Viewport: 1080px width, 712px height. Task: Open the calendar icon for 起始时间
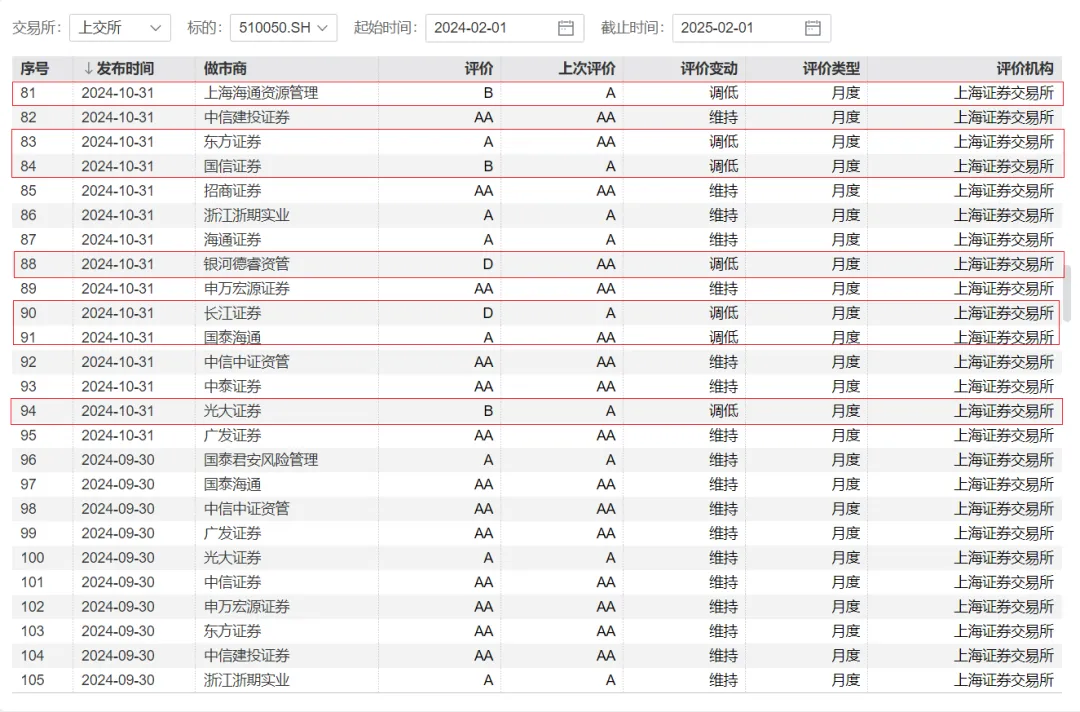[565, 28]
